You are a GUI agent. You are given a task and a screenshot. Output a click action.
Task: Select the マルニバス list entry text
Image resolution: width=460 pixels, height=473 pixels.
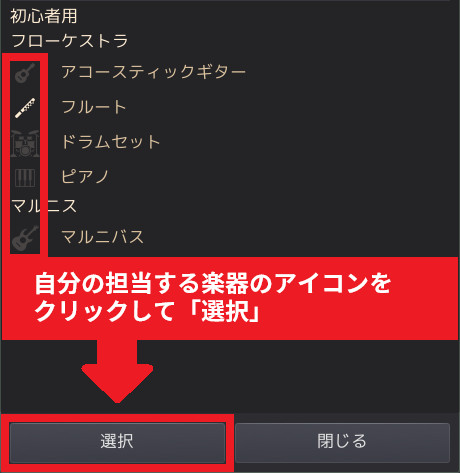click(x=103, y=237)
